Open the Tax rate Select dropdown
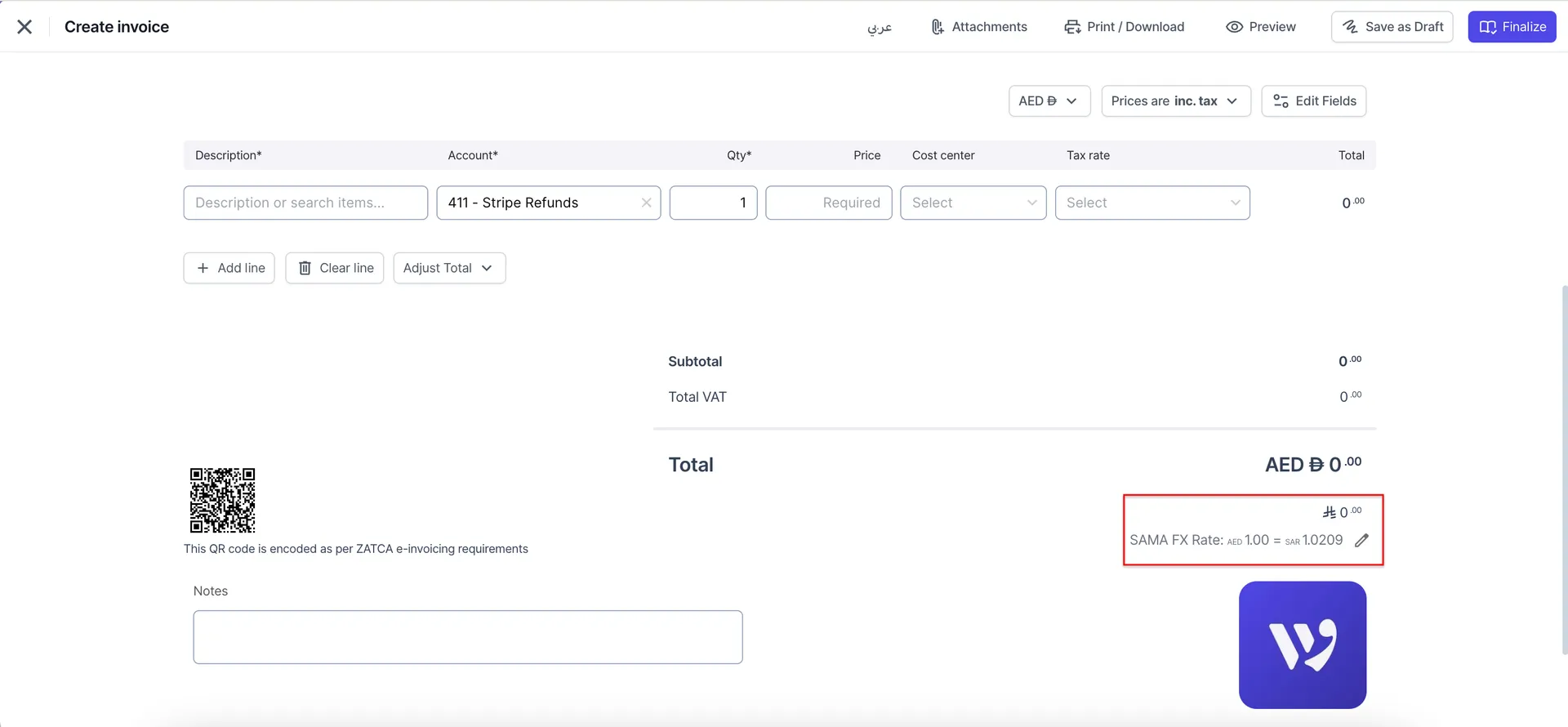1568x727 pixels. (1151, 203)
